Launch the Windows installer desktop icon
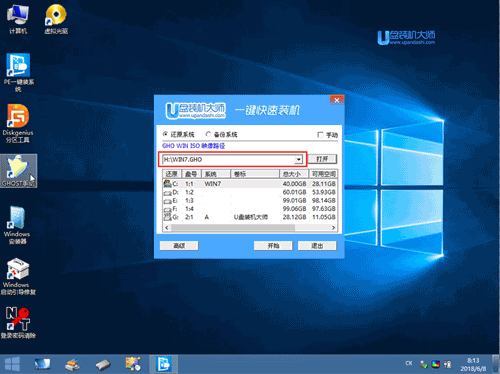This screenshot has width=500, height=374. [x=17, y=225]
